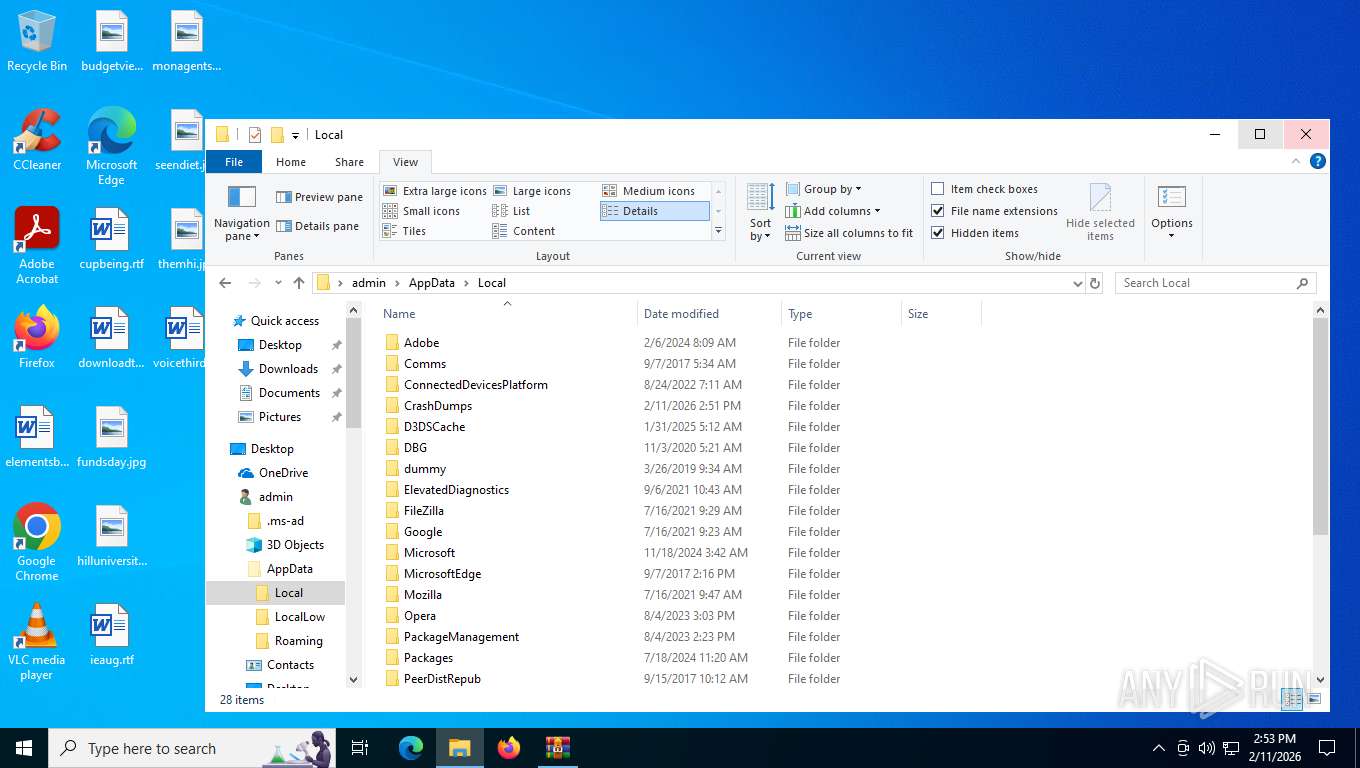1360x768 pixels.
Task: Toggle the Details pane
Action: coord(317,226)
